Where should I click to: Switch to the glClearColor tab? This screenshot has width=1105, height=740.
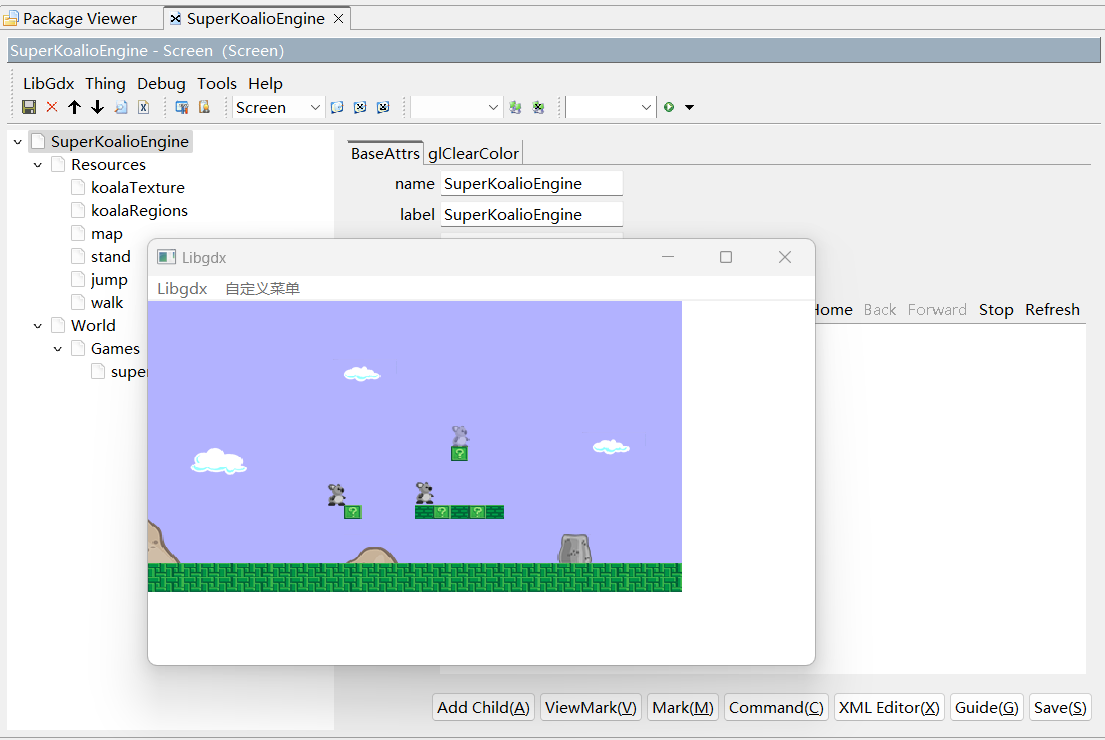473,153
